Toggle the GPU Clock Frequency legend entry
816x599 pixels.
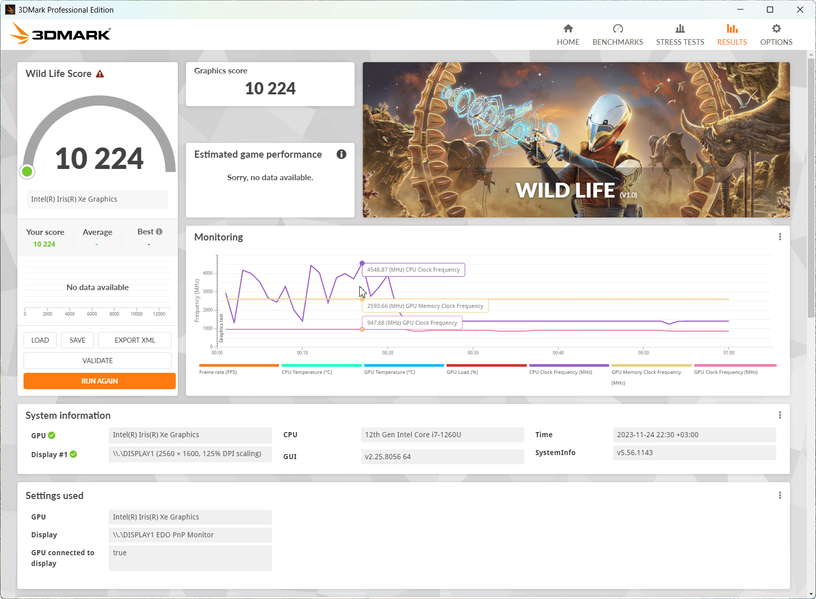[x=735, y=369]
